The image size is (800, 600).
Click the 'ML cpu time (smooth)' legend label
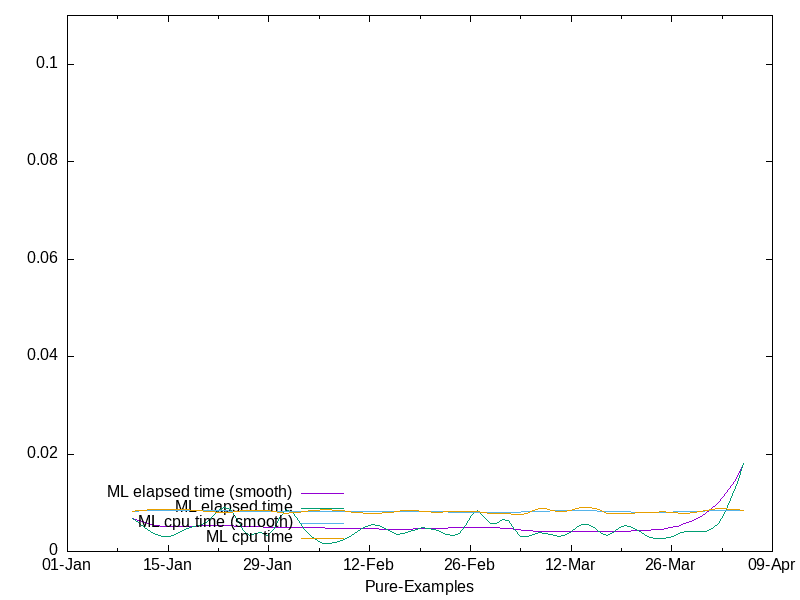[x=215, y=522]
